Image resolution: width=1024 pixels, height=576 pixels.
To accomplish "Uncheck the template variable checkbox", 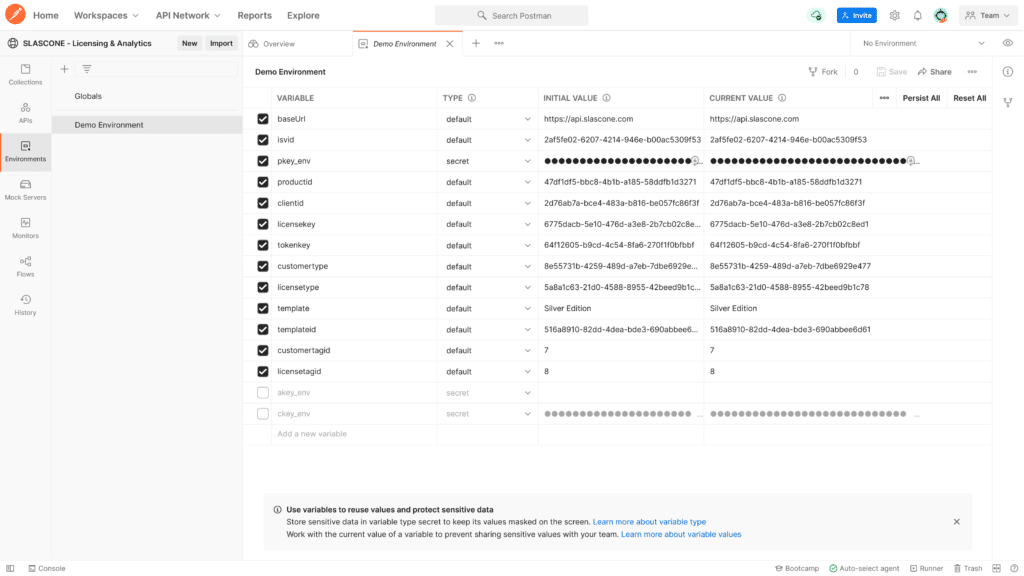I will [x=263, y=308].
